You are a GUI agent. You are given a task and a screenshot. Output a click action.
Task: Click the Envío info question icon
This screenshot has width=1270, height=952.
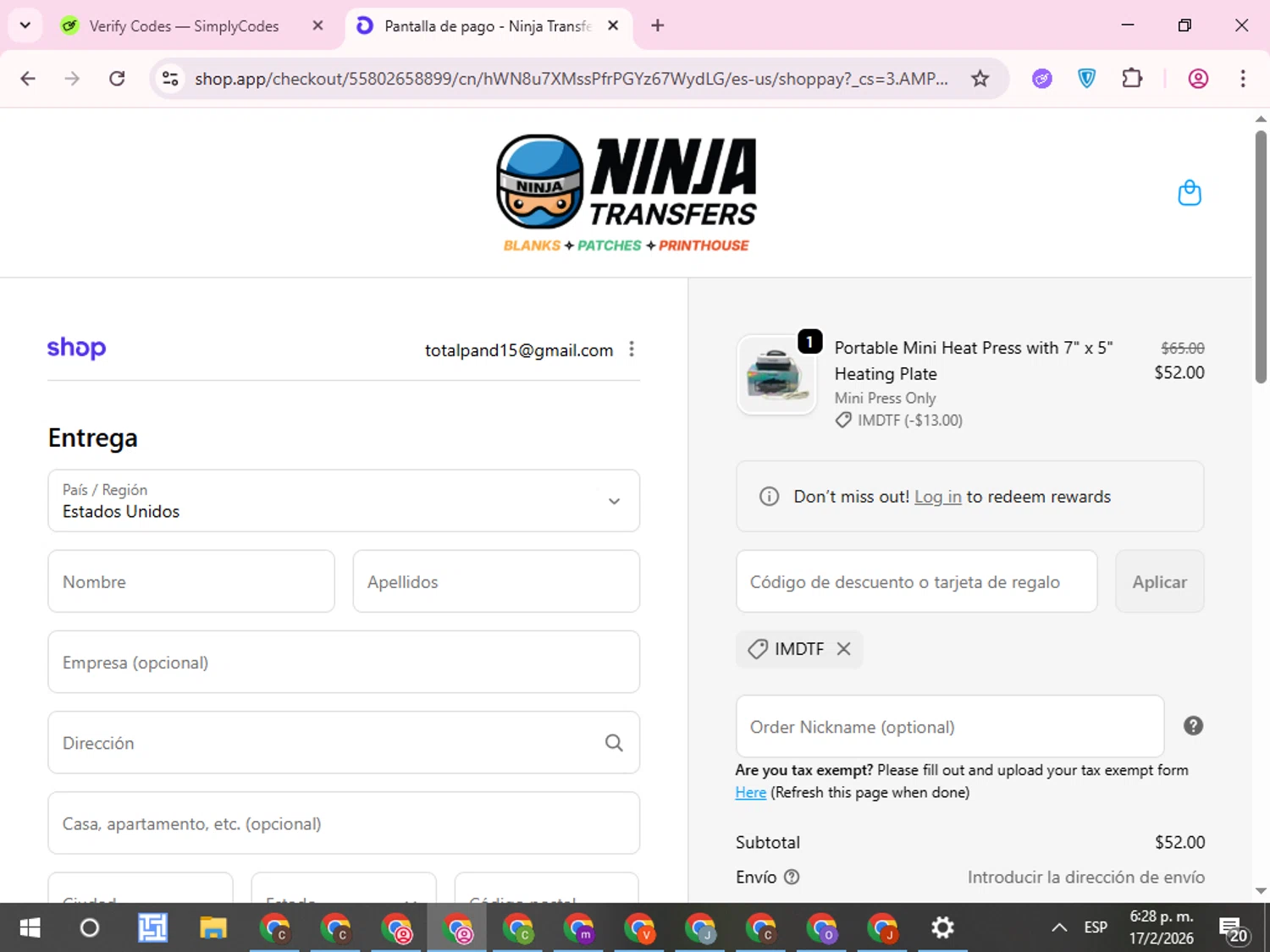click(x=792, y=878)
